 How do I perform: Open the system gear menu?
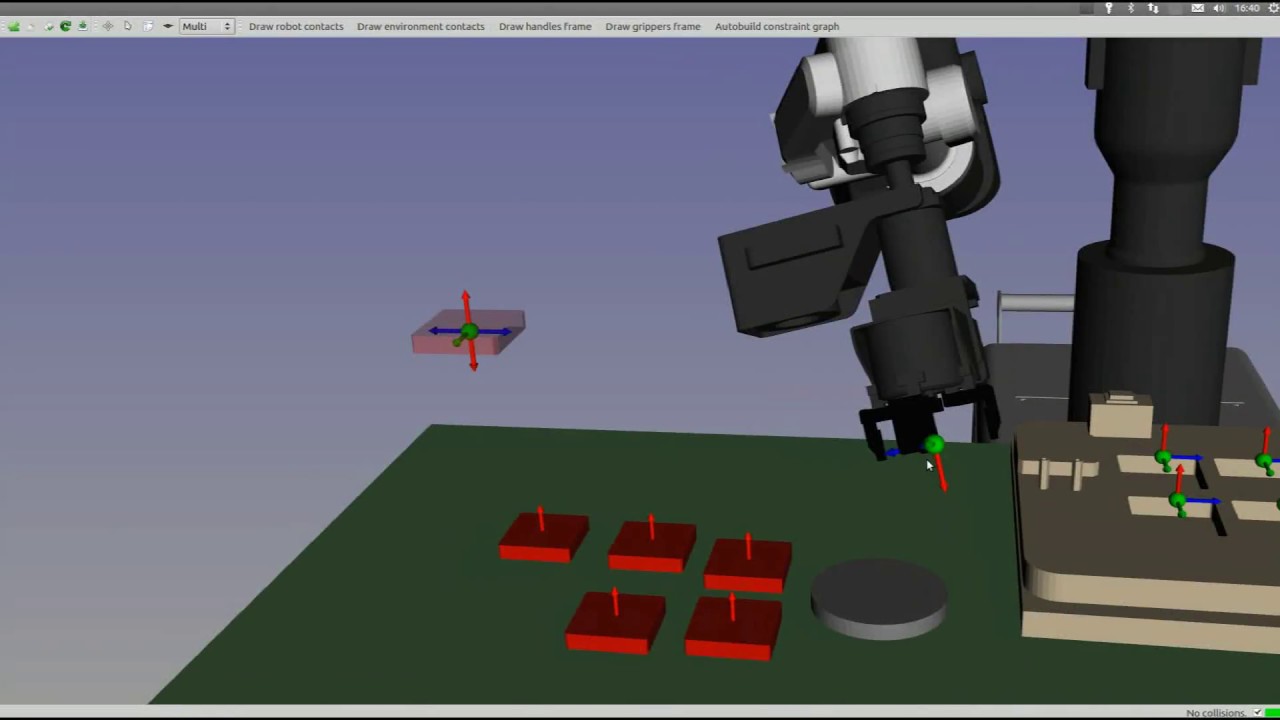[x=1273, y=8]
